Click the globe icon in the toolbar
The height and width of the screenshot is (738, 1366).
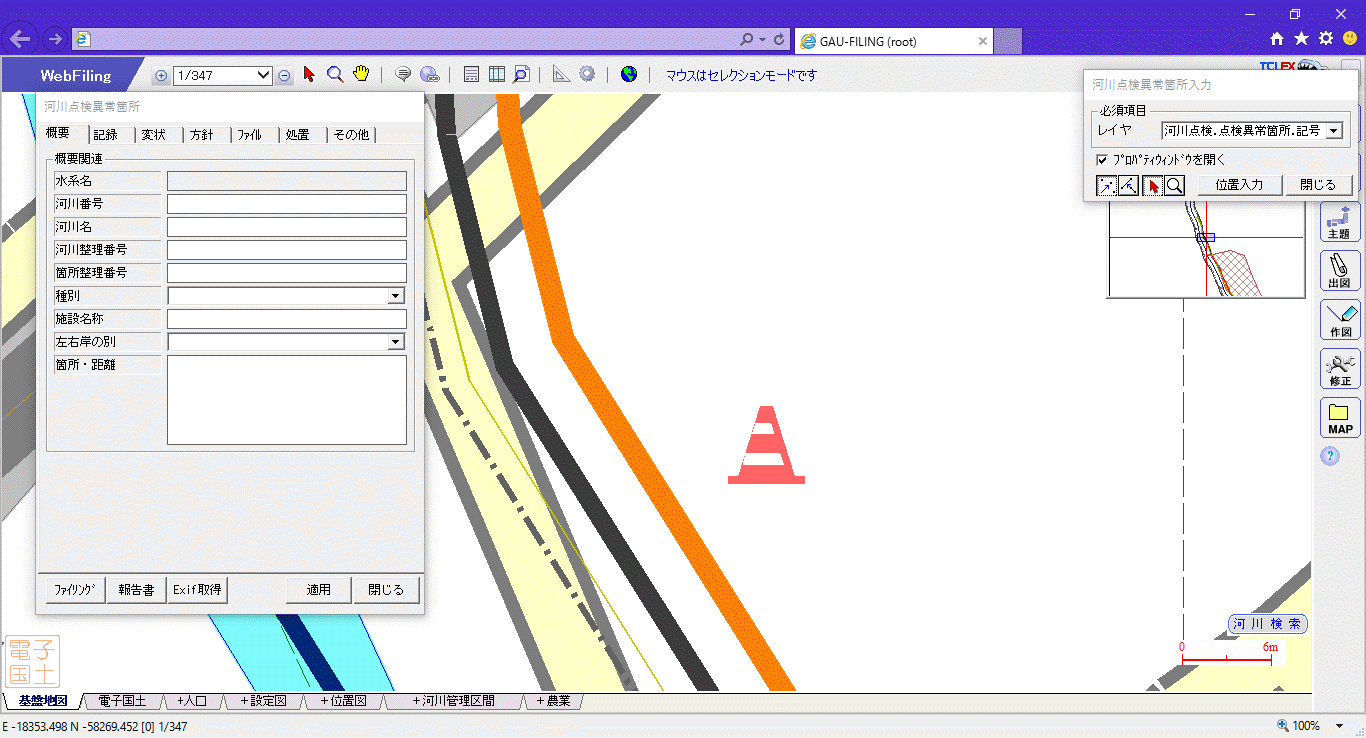pos(628,75)
